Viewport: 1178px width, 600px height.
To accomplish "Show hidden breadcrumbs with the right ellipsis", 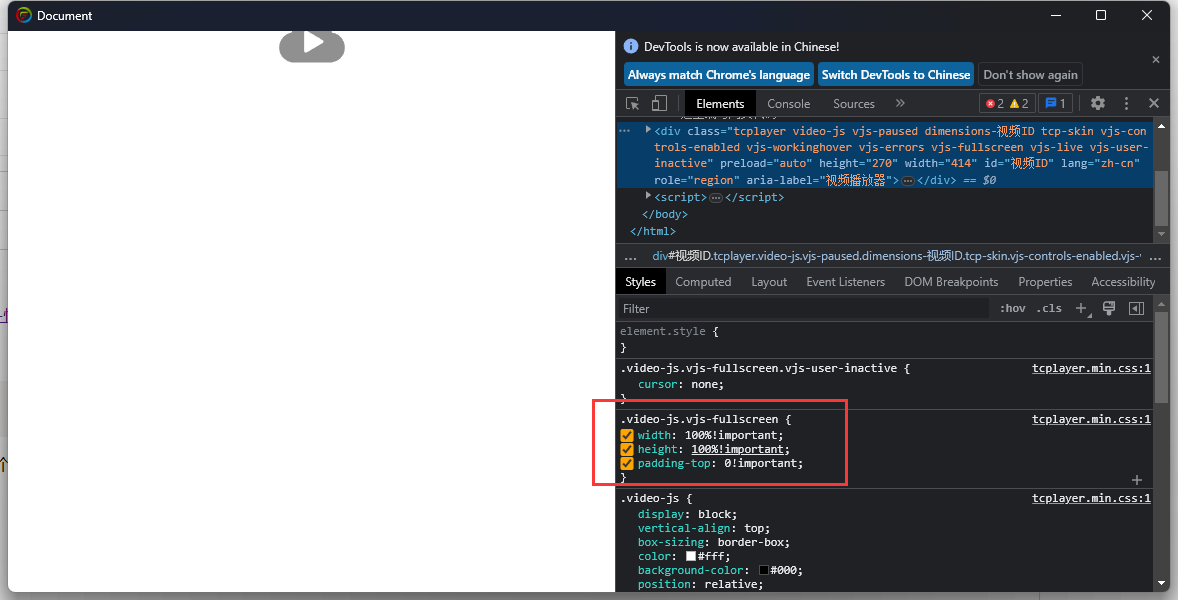I will [1155, 257].
